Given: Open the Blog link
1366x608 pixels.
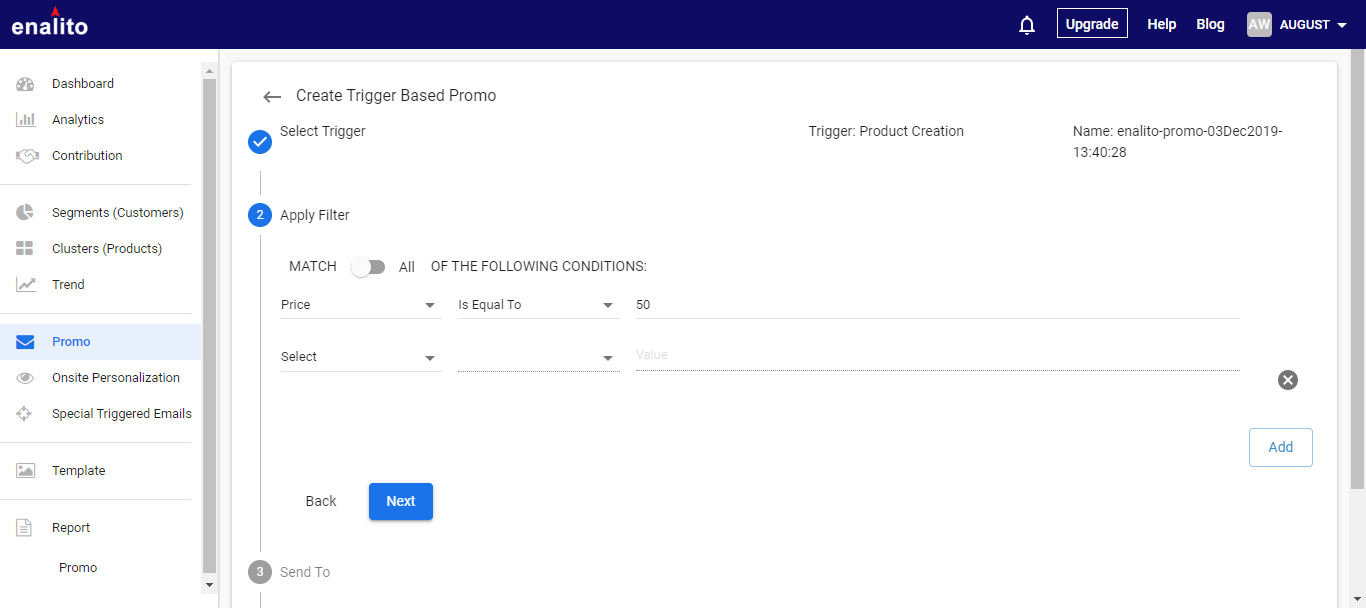Looking at the screenshot, I should [1210, 24].
